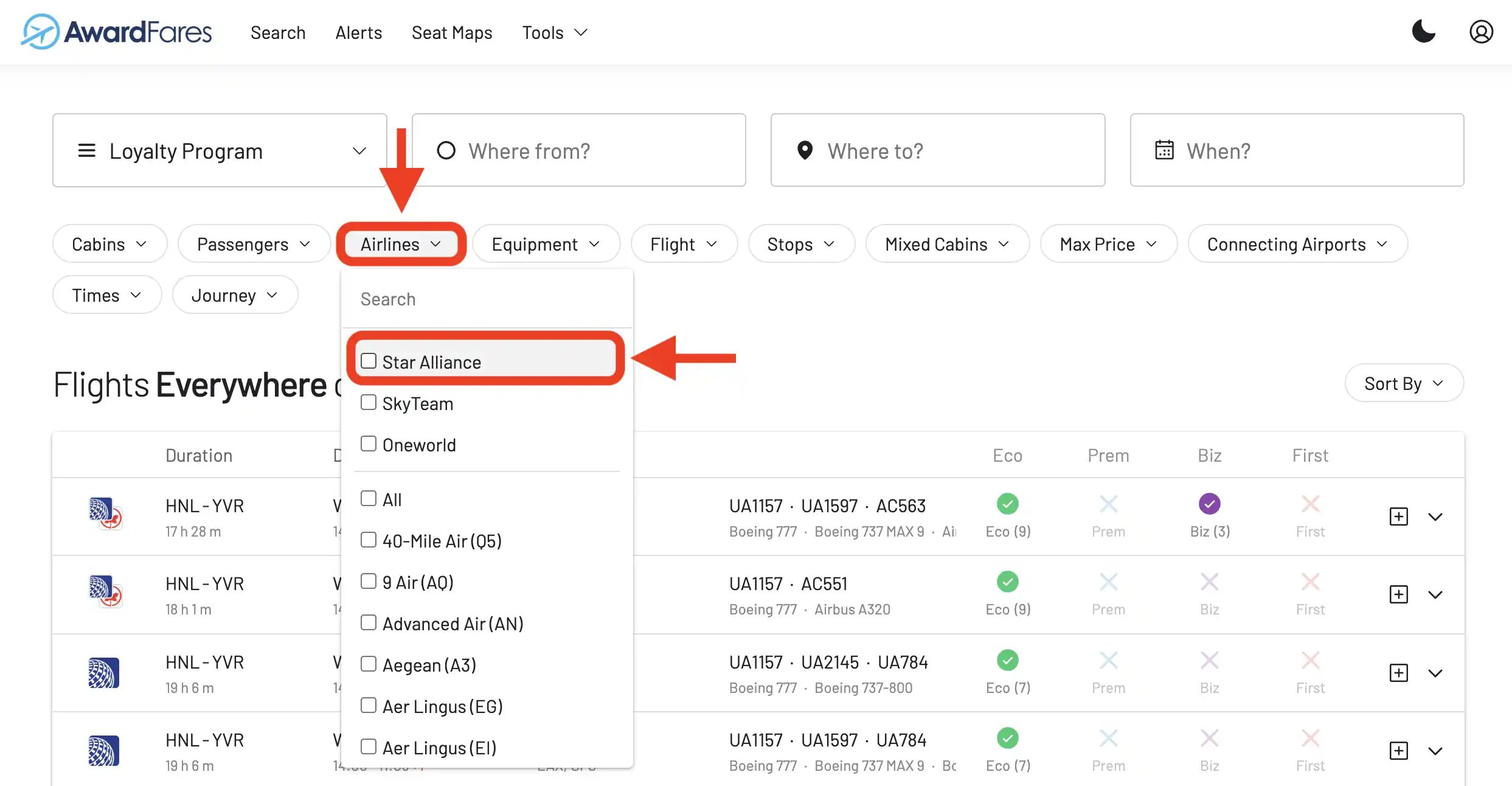
Task: Click Eco (7) availability icon in UA1157 UA2145 UA784 row
Action: click(1008, 660)
